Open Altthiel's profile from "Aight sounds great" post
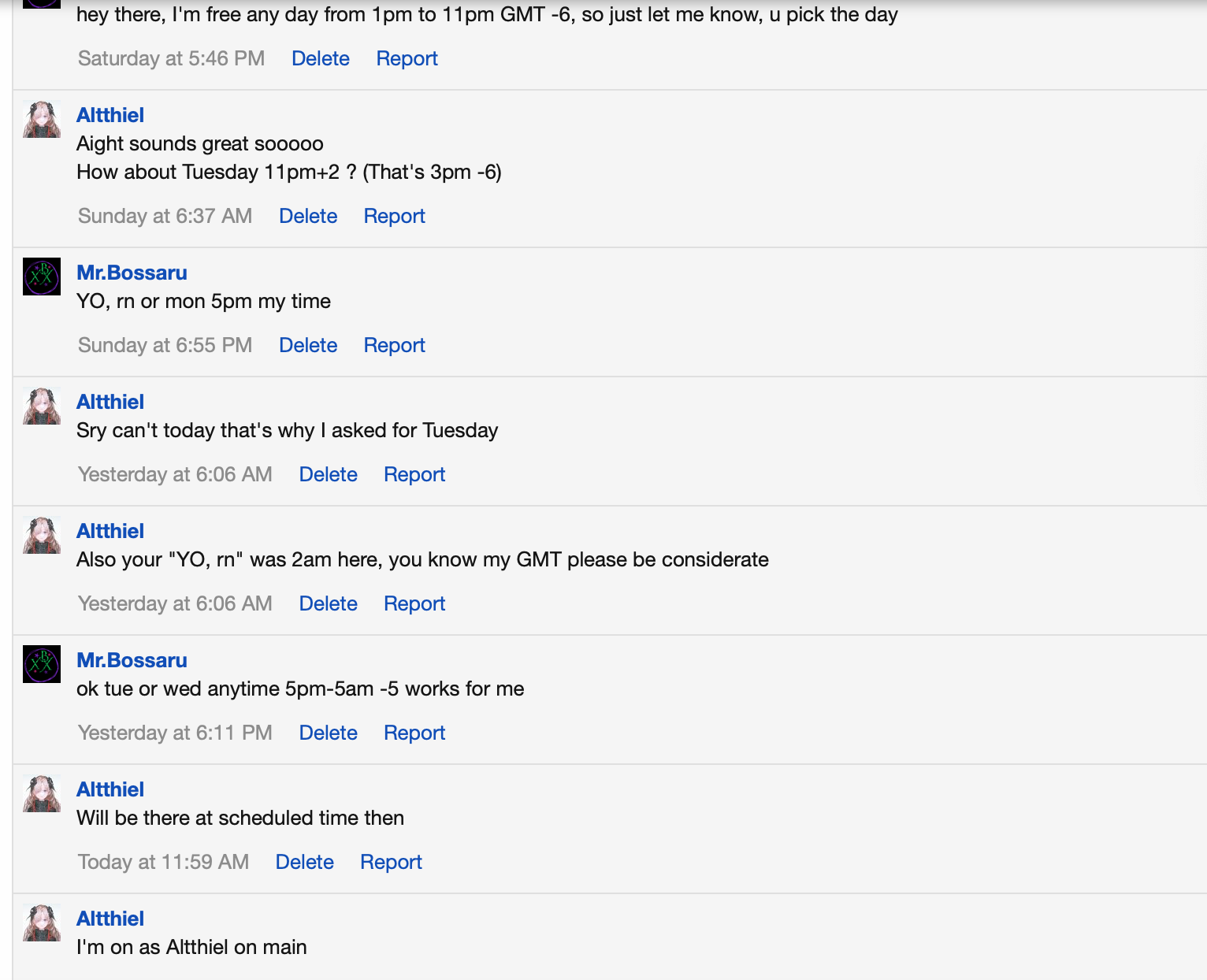The height and width of the screenshot is (980, 1207). coord(110,115)
